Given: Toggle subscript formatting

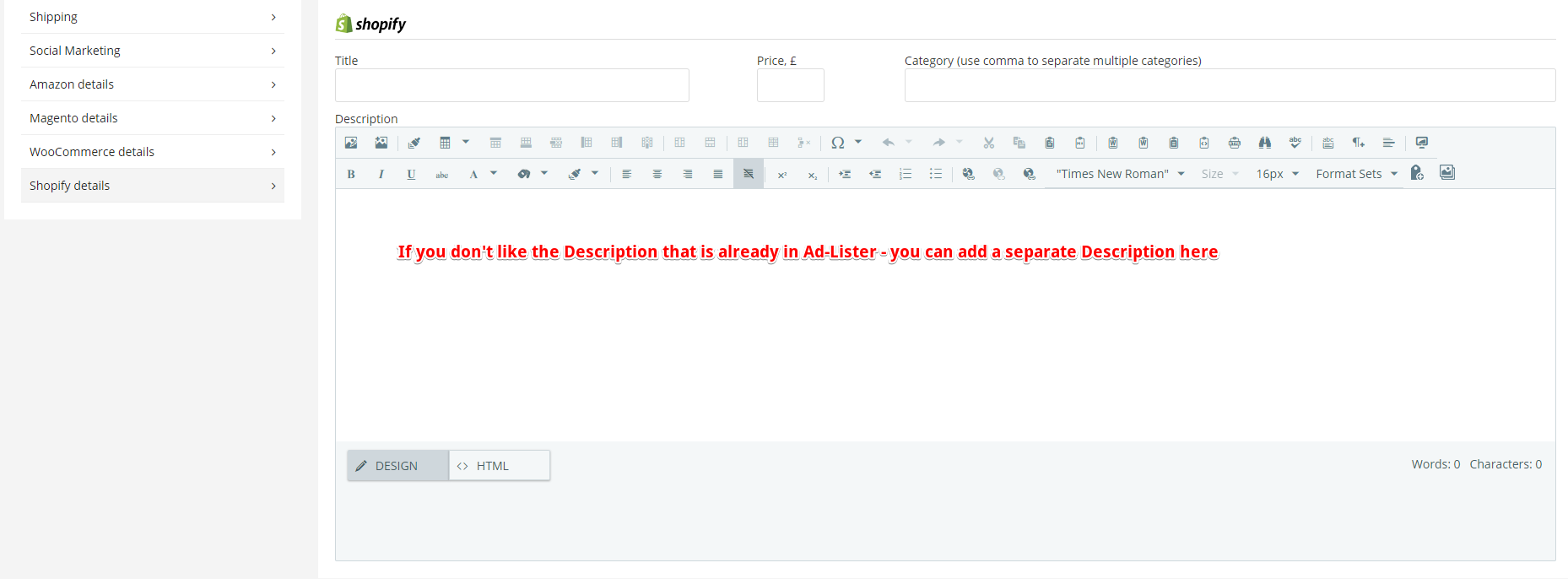Looking at the screenshot, I should pyautogui.click(x=813, y=174).
